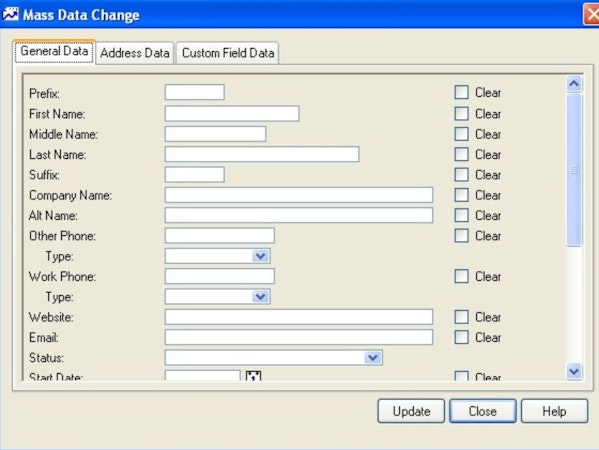
Task: Open the Start Date calendar picker icon
Action: point(253,376)
